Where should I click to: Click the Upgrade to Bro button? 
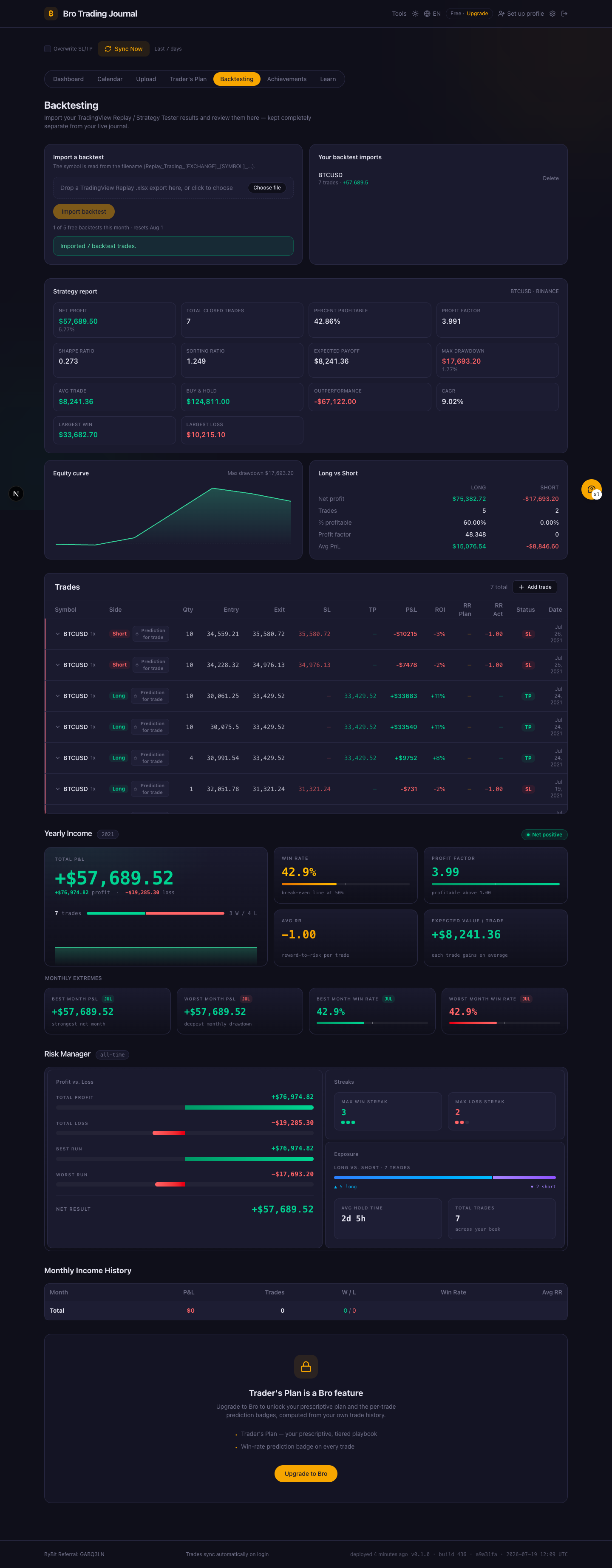click(306, 1473)
